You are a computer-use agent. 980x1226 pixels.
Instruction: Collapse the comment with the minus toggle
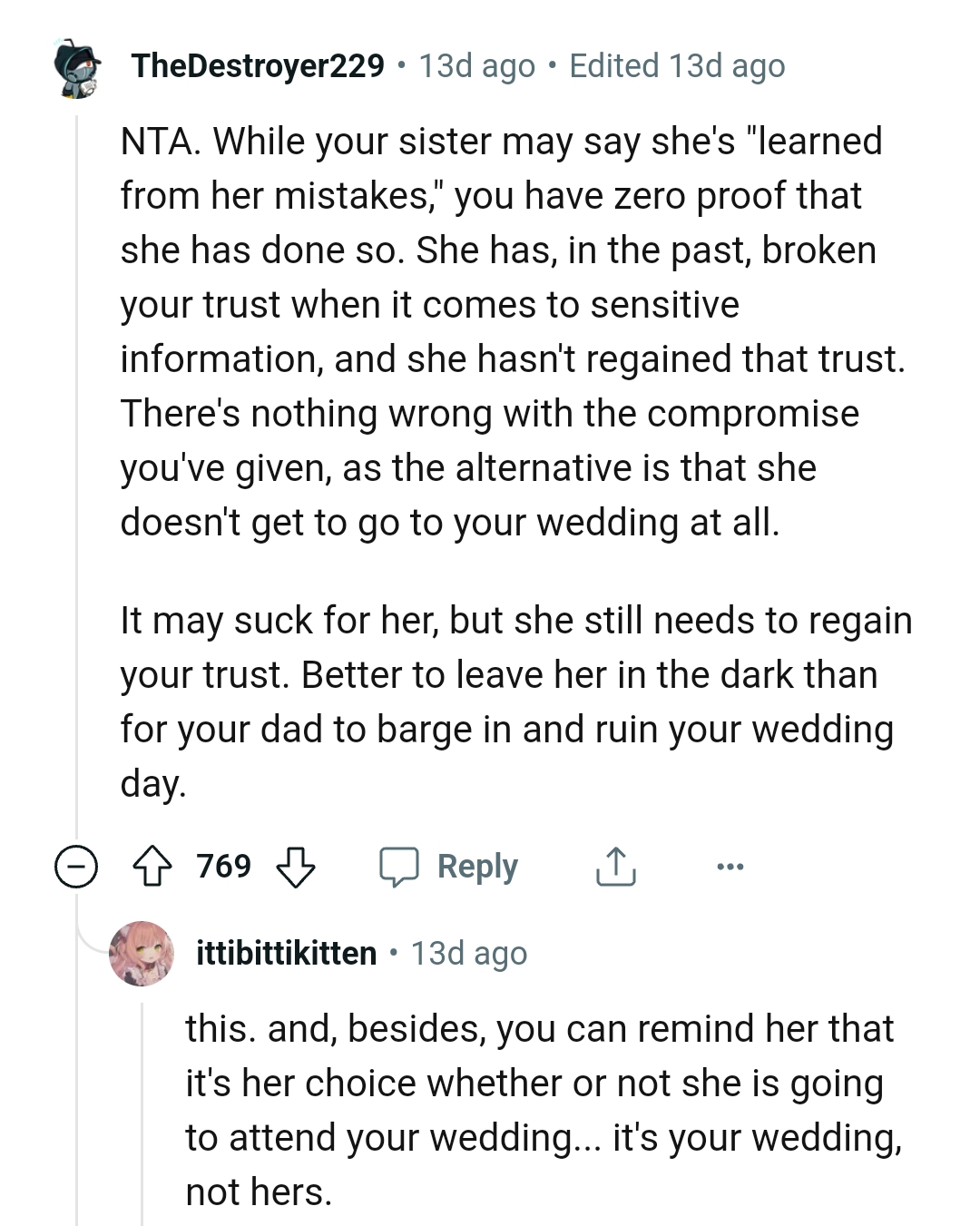coord(76,867)
